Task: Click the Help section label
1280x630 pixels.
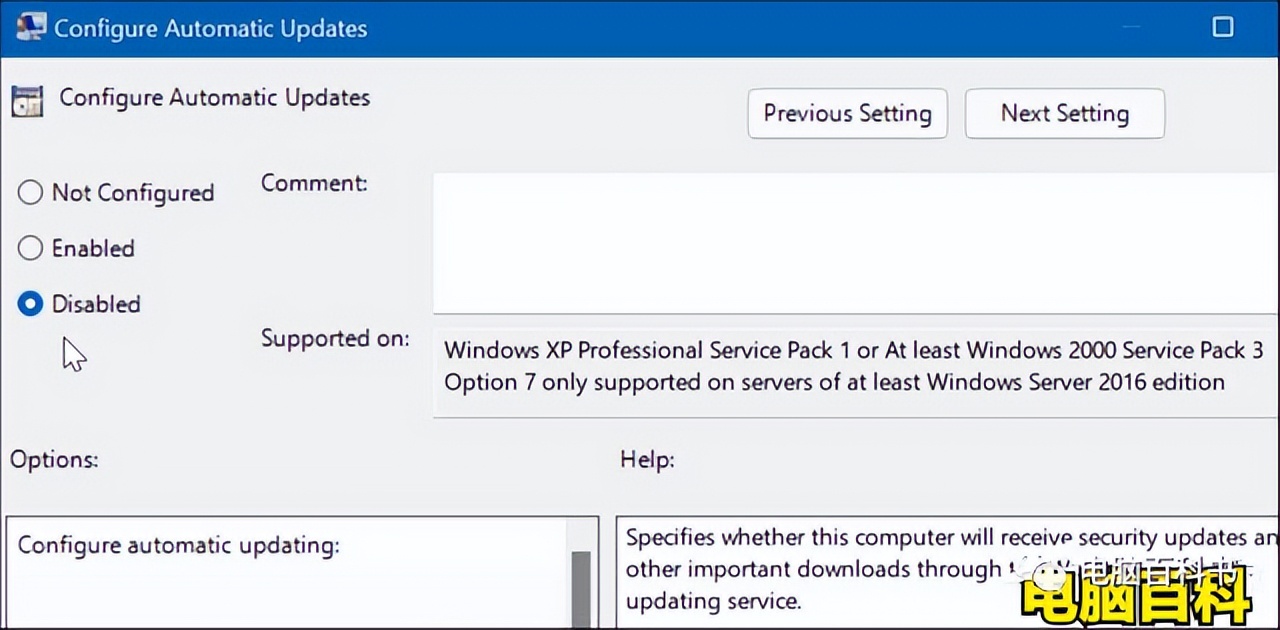Action: [x=646, y=459]
